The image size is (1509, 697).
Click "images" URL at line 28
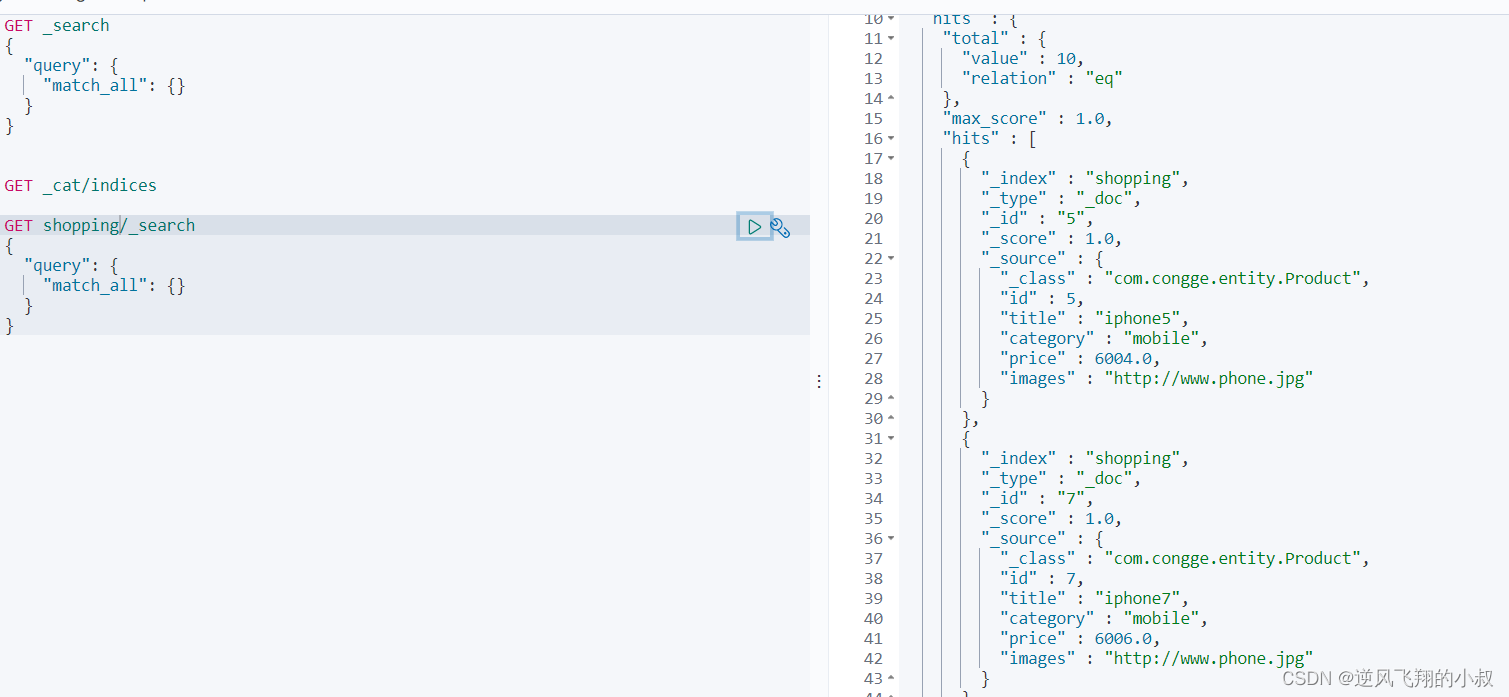[1208, 379]
